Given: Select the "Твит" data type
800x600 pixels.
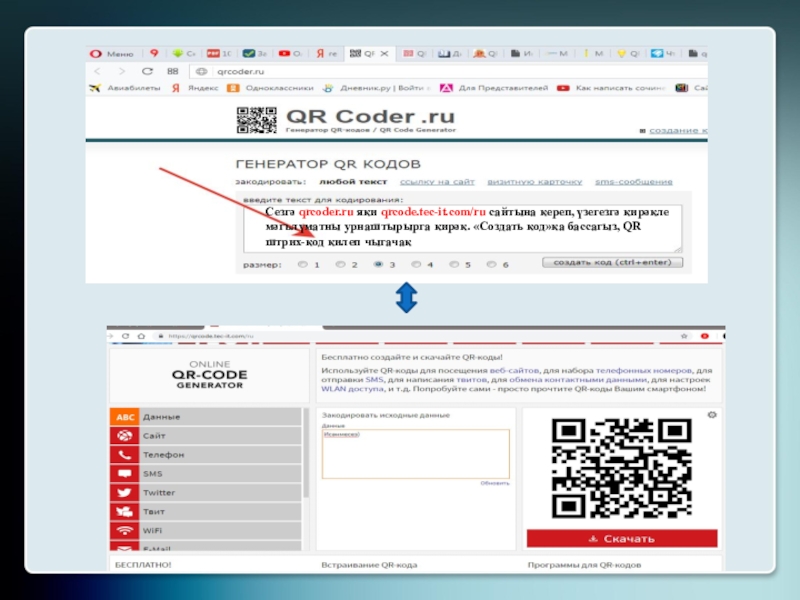Looking at the screenshot, I should coord(206,511).
